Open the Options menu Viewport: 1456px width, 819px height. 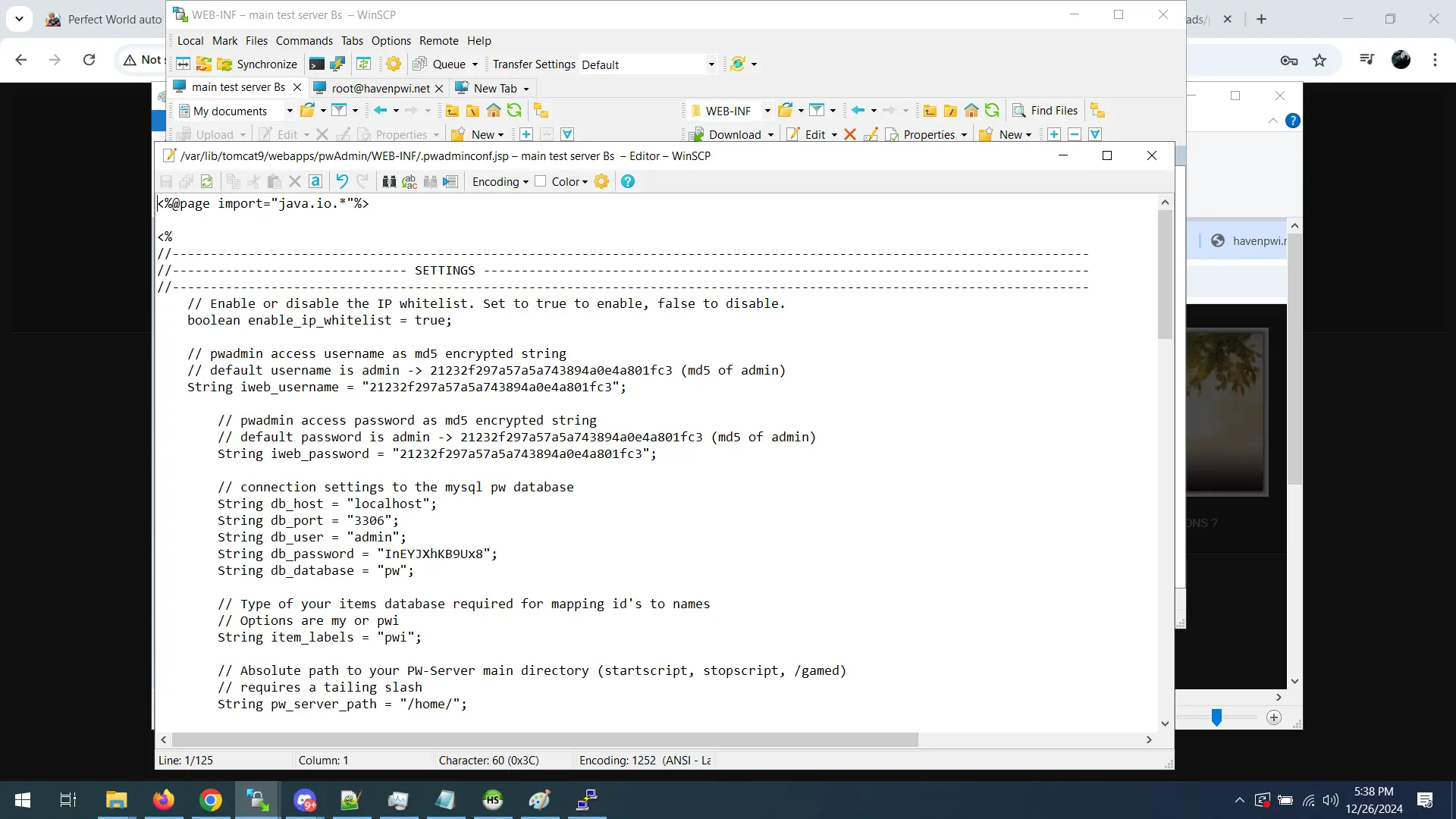click(x=391, y=41)
